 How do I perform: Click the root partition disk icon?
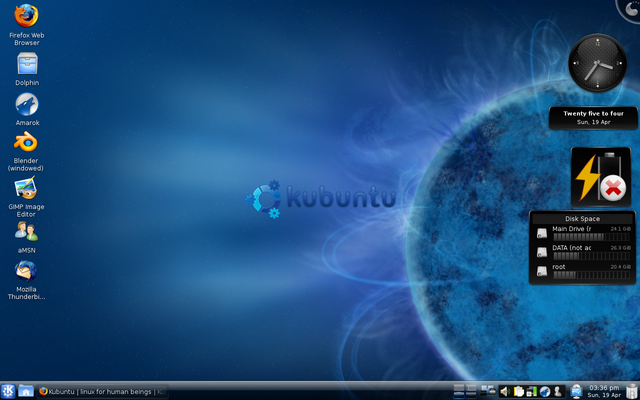[542, 271]
